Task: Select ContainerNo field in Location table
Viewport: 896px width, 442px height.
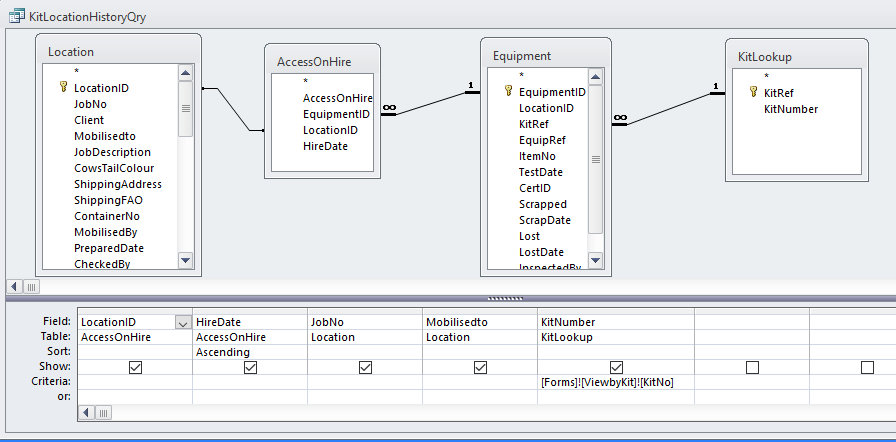Action: pyautogui.click(x=107, y=216)
